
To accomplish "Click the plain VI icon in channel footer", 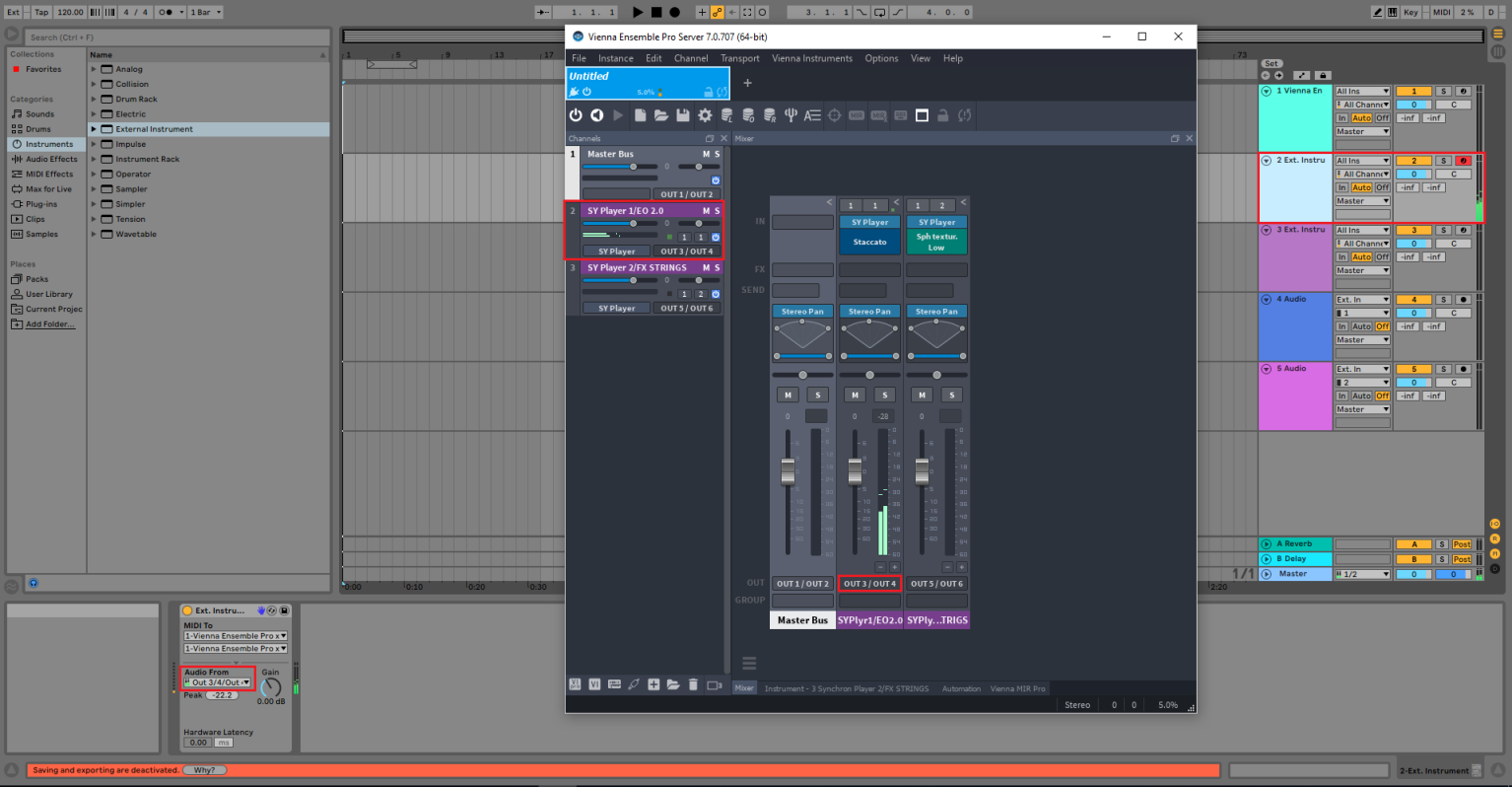I will [594, 684].
